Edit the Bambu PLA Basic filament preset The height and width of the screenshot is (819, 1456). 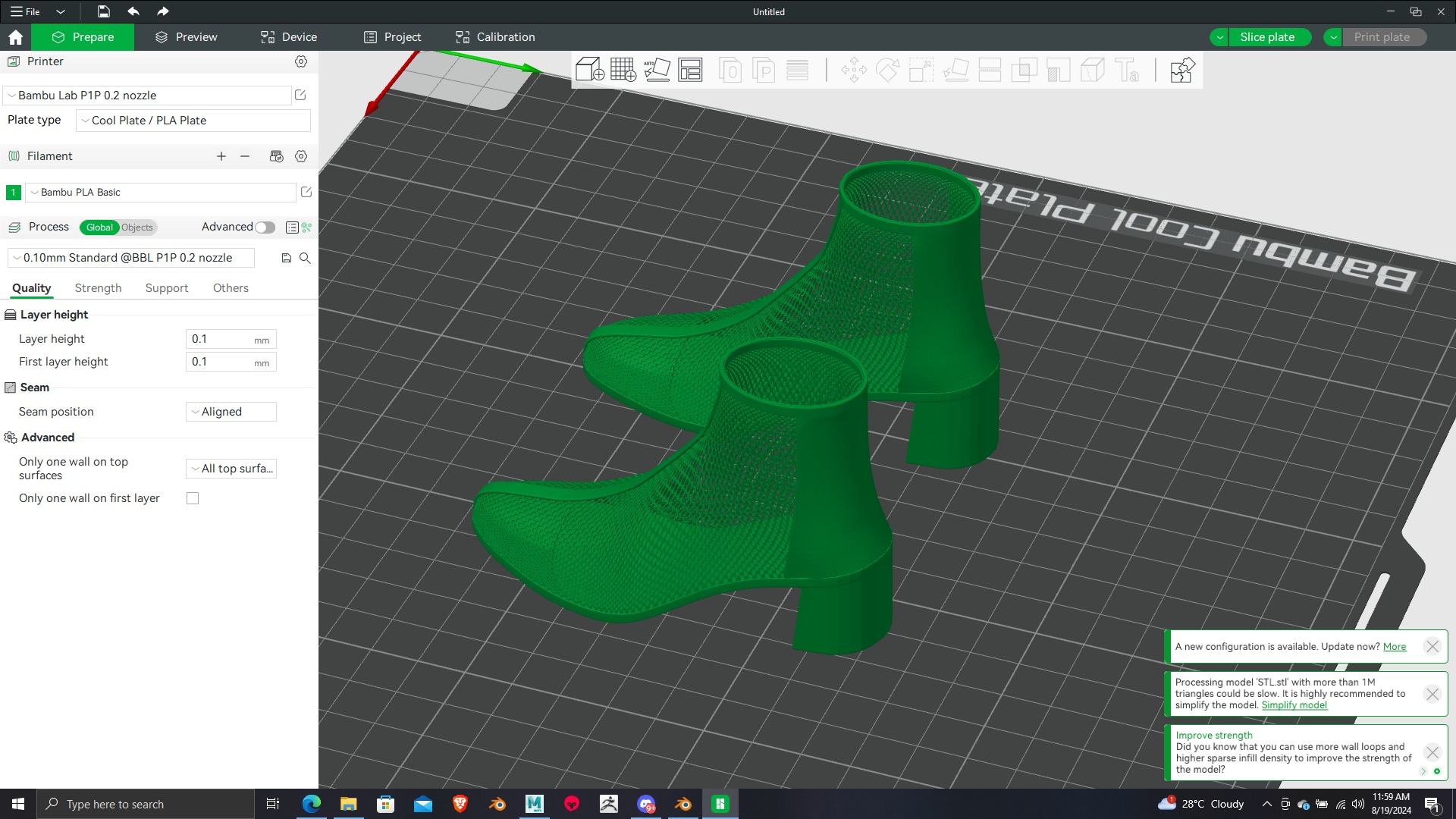(x=306, y=192)
